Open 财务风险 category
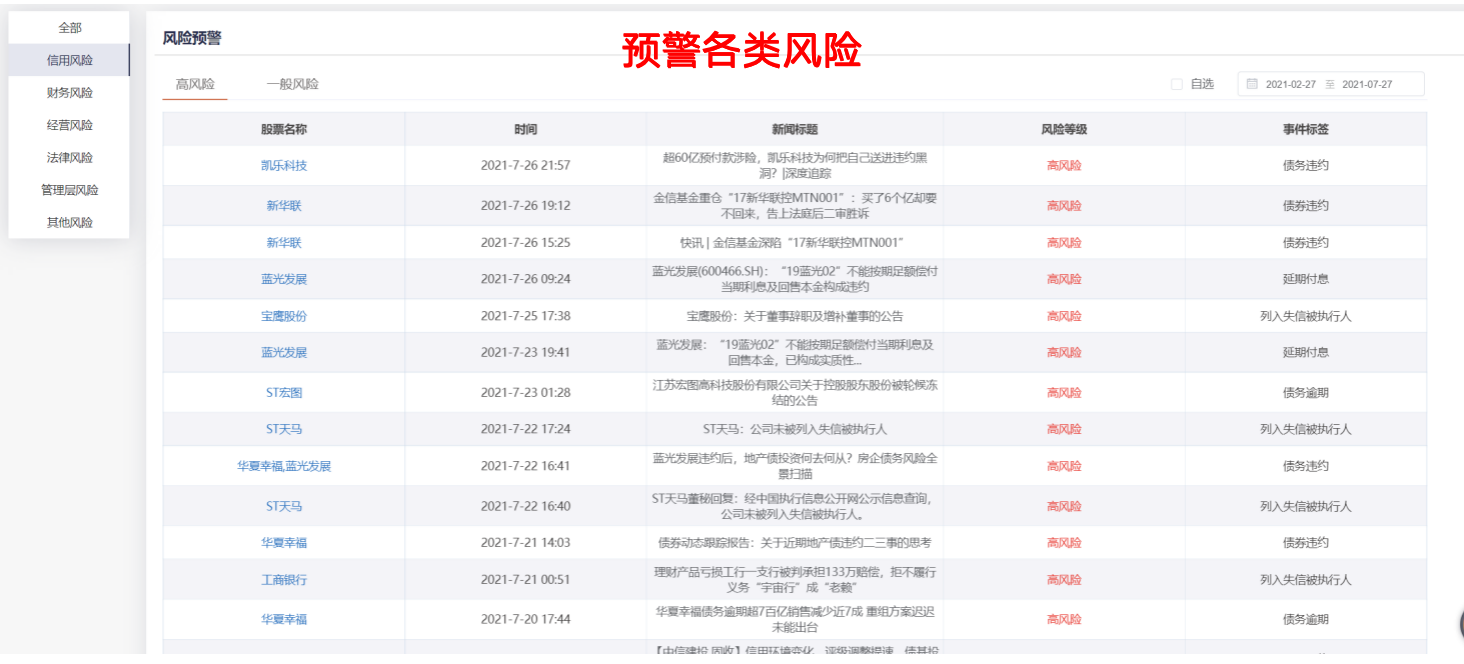This screenshot has height=664, width=1464. (69, 93)
